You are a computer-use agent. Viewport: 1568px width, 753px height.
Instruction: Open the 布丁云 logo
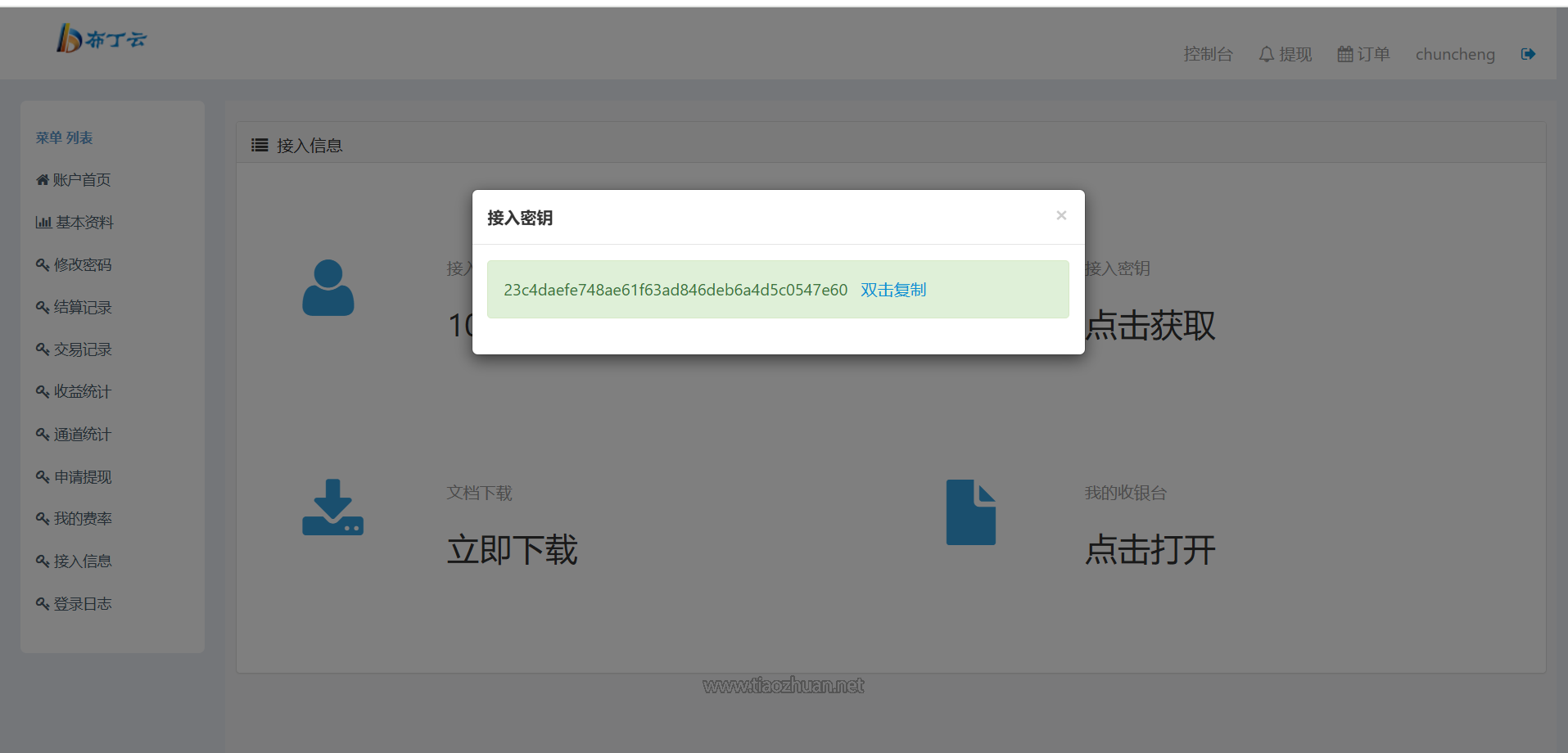tap(101, 38)
